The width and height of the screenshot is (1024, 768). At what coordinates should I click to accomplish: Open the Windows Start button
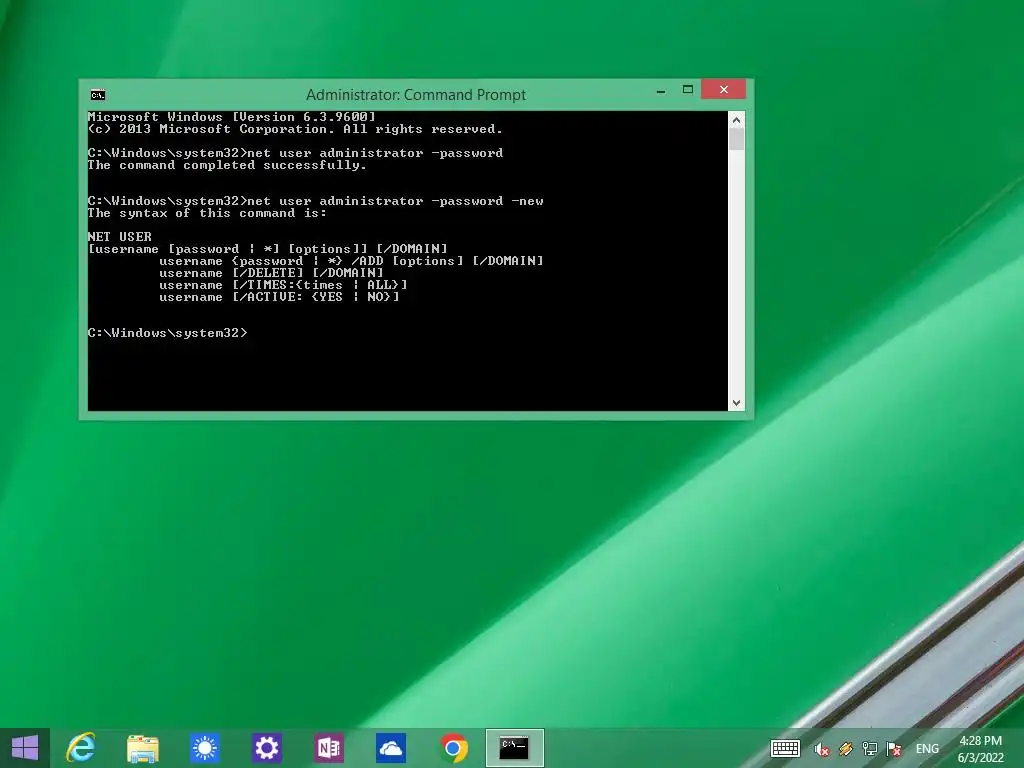(25, 748)
